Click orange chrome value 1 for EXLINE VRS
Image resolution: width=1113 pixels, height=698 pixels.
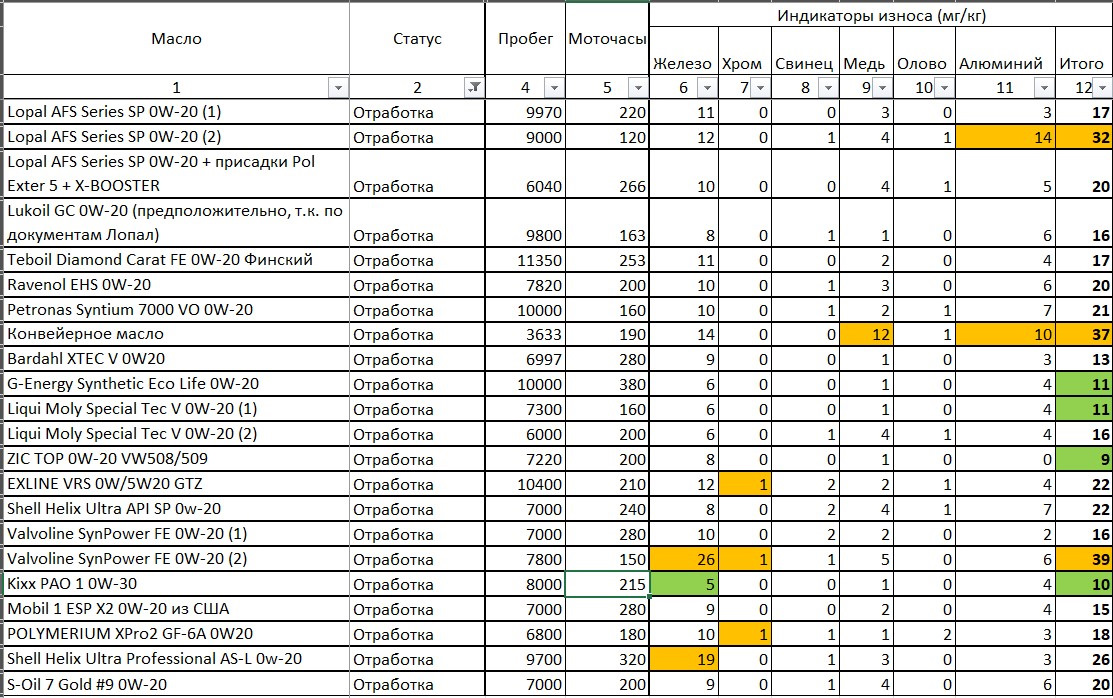tap(745, 484)
